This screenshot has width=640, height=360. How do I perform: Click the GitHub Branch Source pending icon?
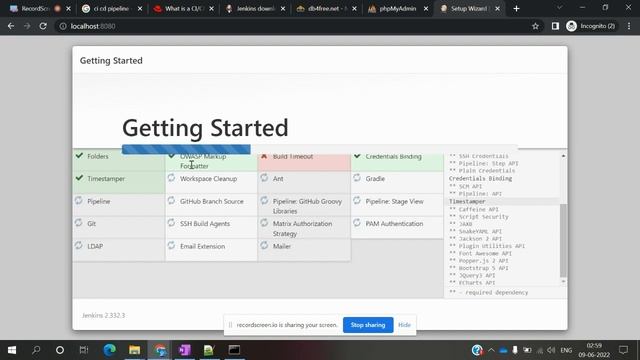(x=171, y=200)
